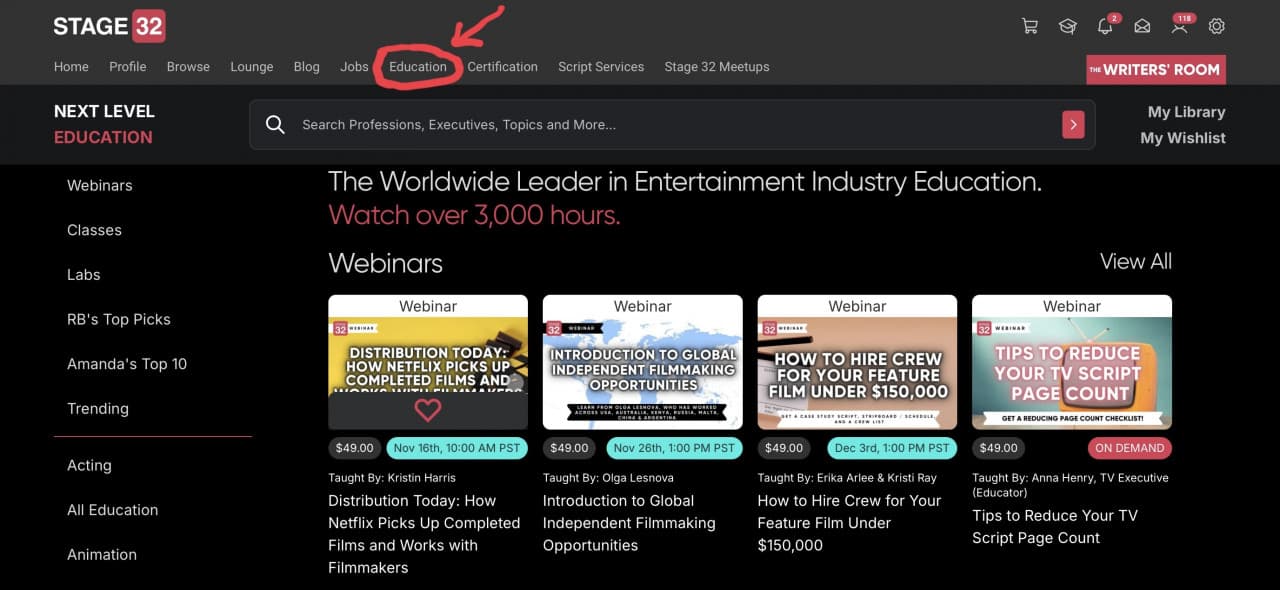Open My Wishlist

tap(1183, 138)
